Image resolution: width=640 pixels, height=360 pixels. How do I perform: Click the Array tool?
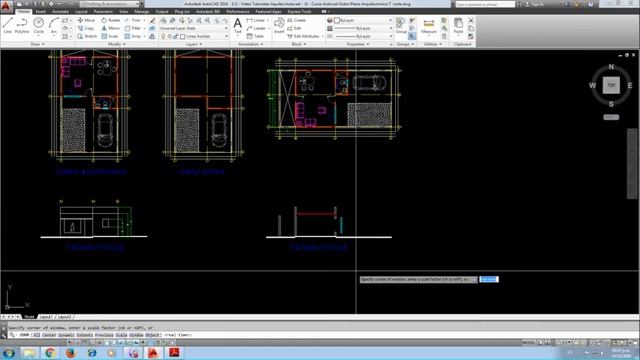[x=133, y=36]
